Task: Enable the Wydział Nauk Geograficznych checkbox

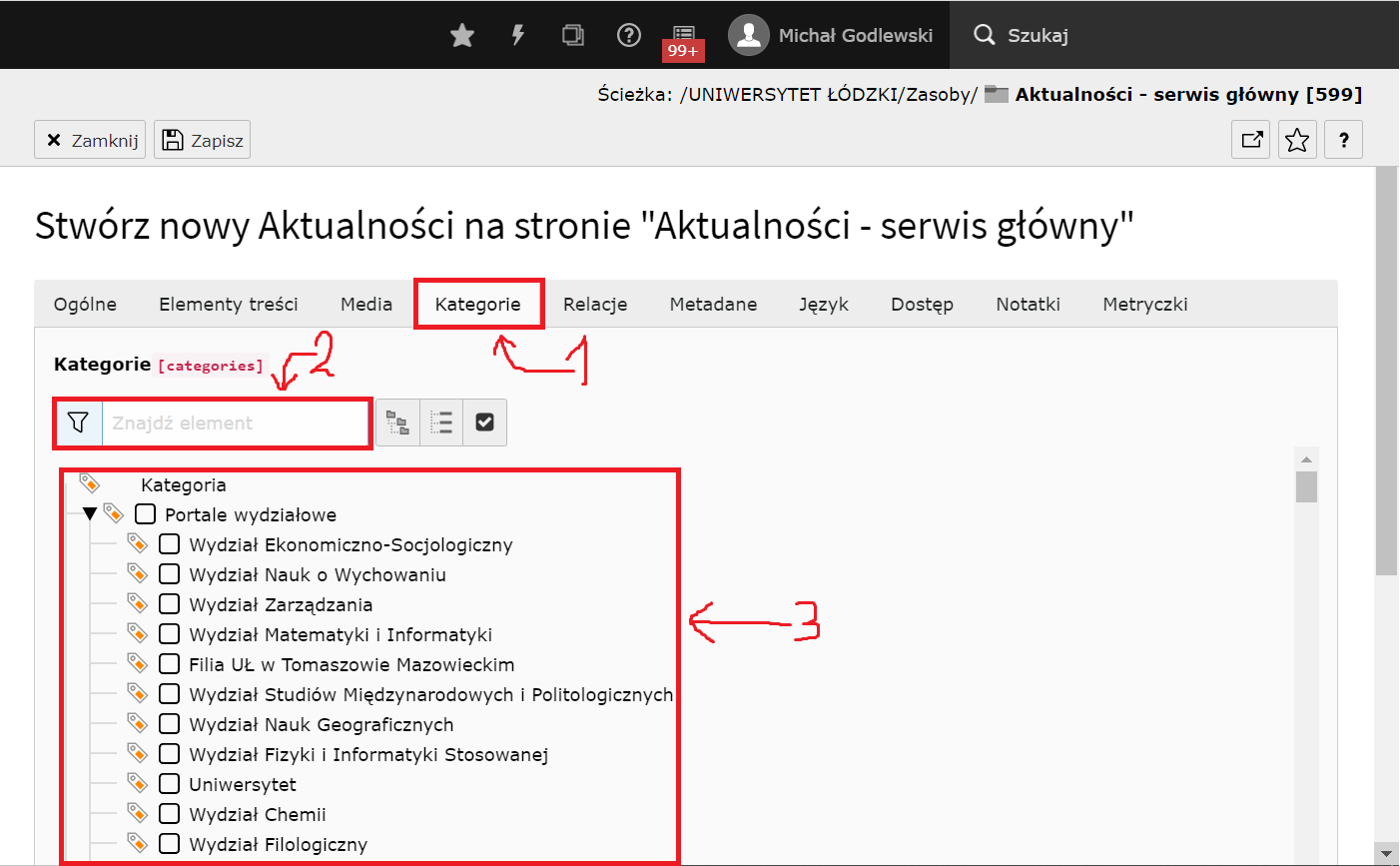Action: coord(170,724)
